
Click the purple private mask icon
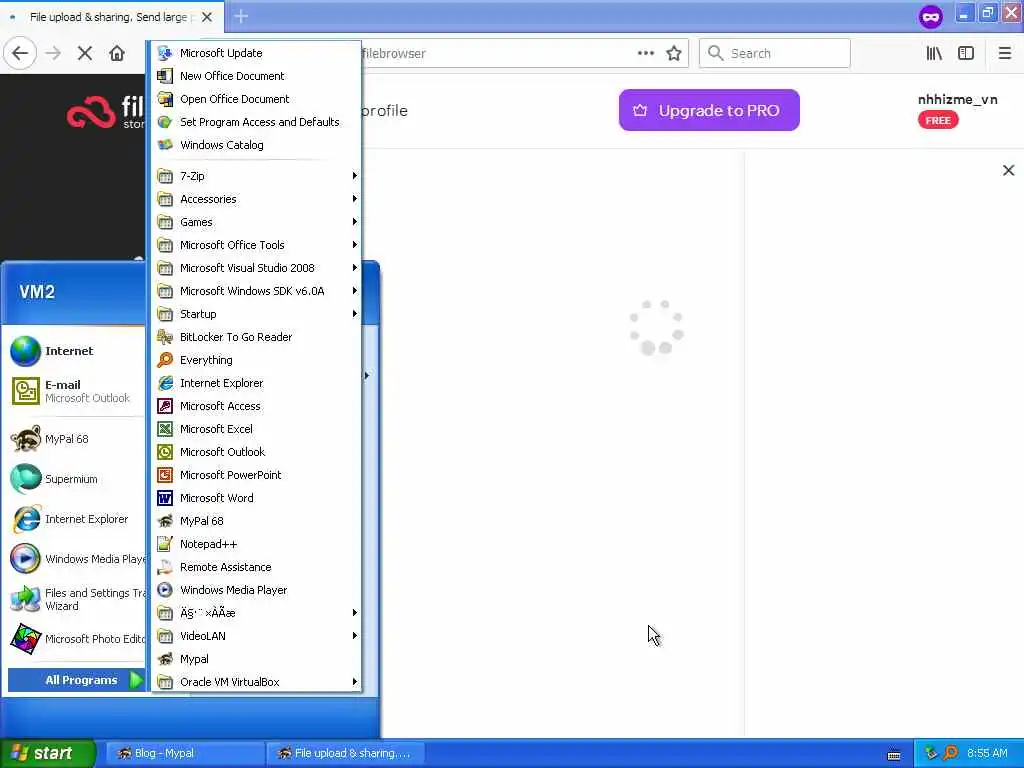pyautogui.click(x=931, y=16)
